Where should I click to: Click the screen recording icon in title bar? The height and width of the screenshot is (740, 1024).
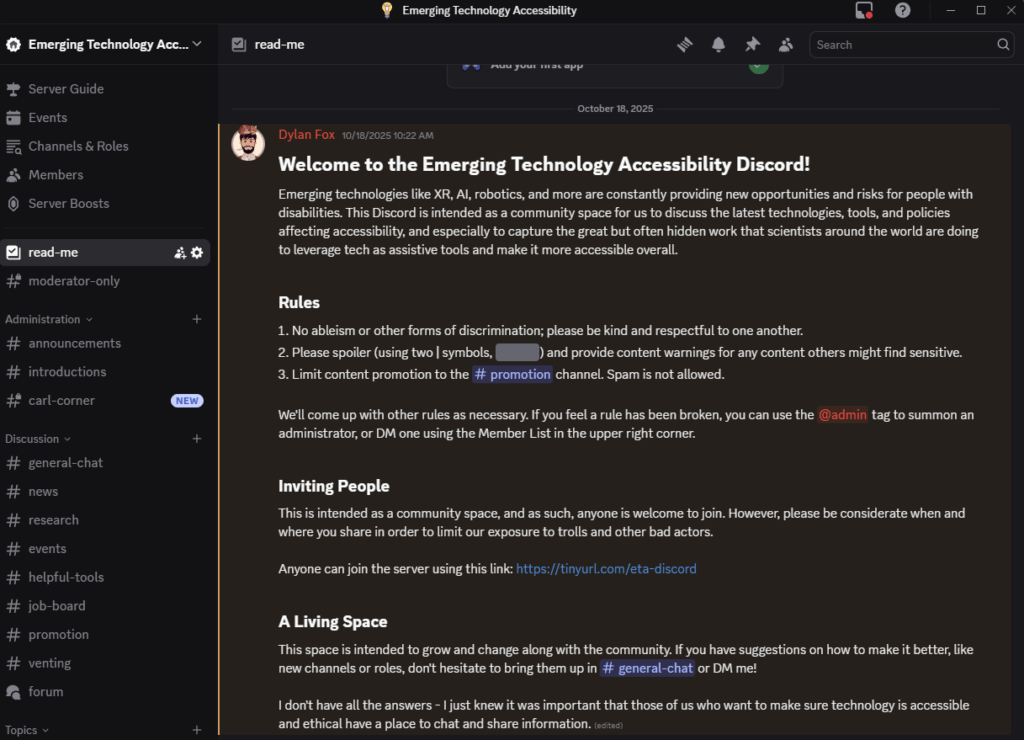pyautogui.click(x=864, y=10)
